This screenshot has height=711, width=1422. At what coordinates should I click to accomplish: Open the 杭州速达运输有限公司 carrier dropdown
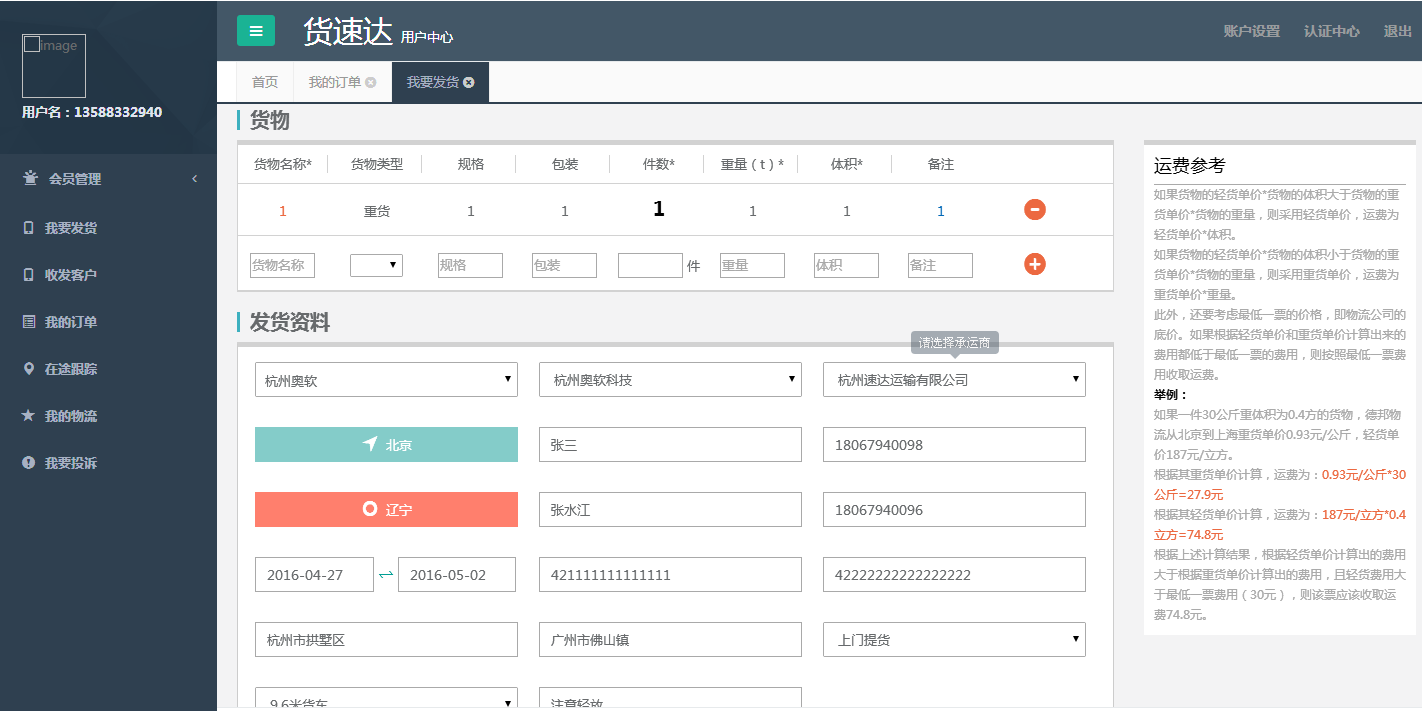tap(954, 380)
